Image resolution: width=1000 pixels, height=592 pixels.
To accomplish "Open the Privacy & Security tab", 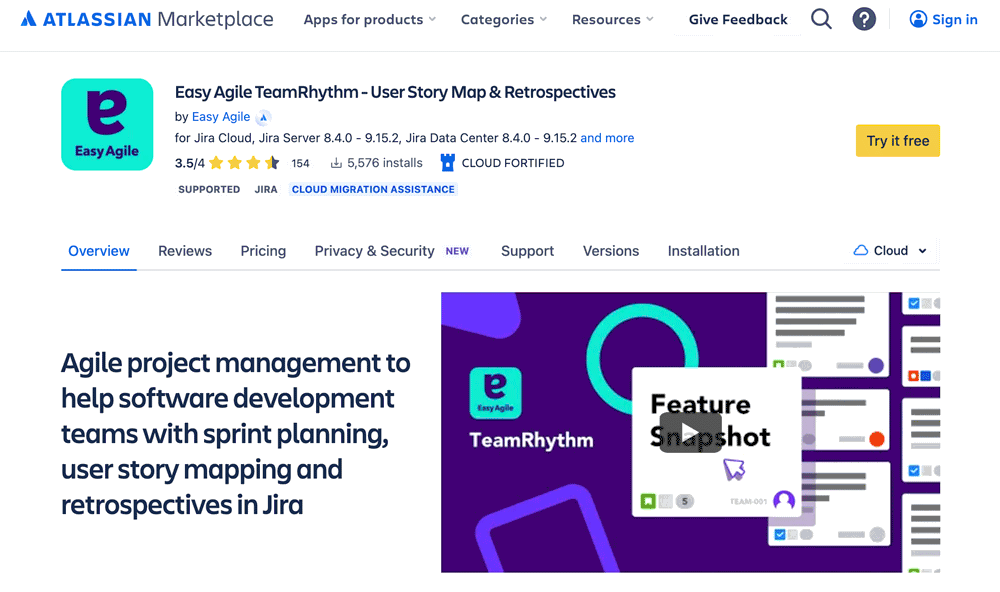I will point(374,251).
